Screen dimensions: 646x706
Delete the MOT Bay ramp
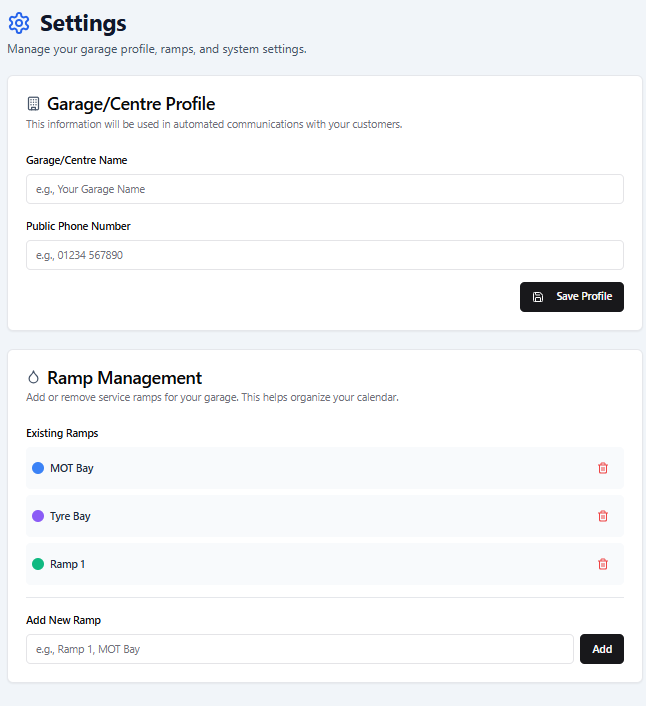coord(602,468)
